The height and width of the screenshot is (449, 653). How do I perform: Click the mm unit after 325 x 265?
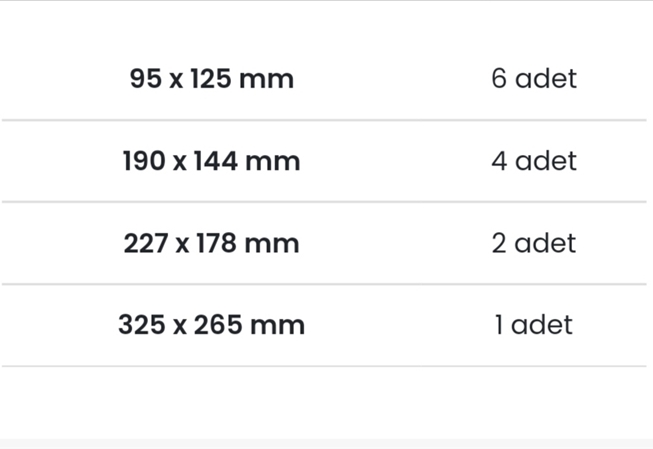point(277,327)
